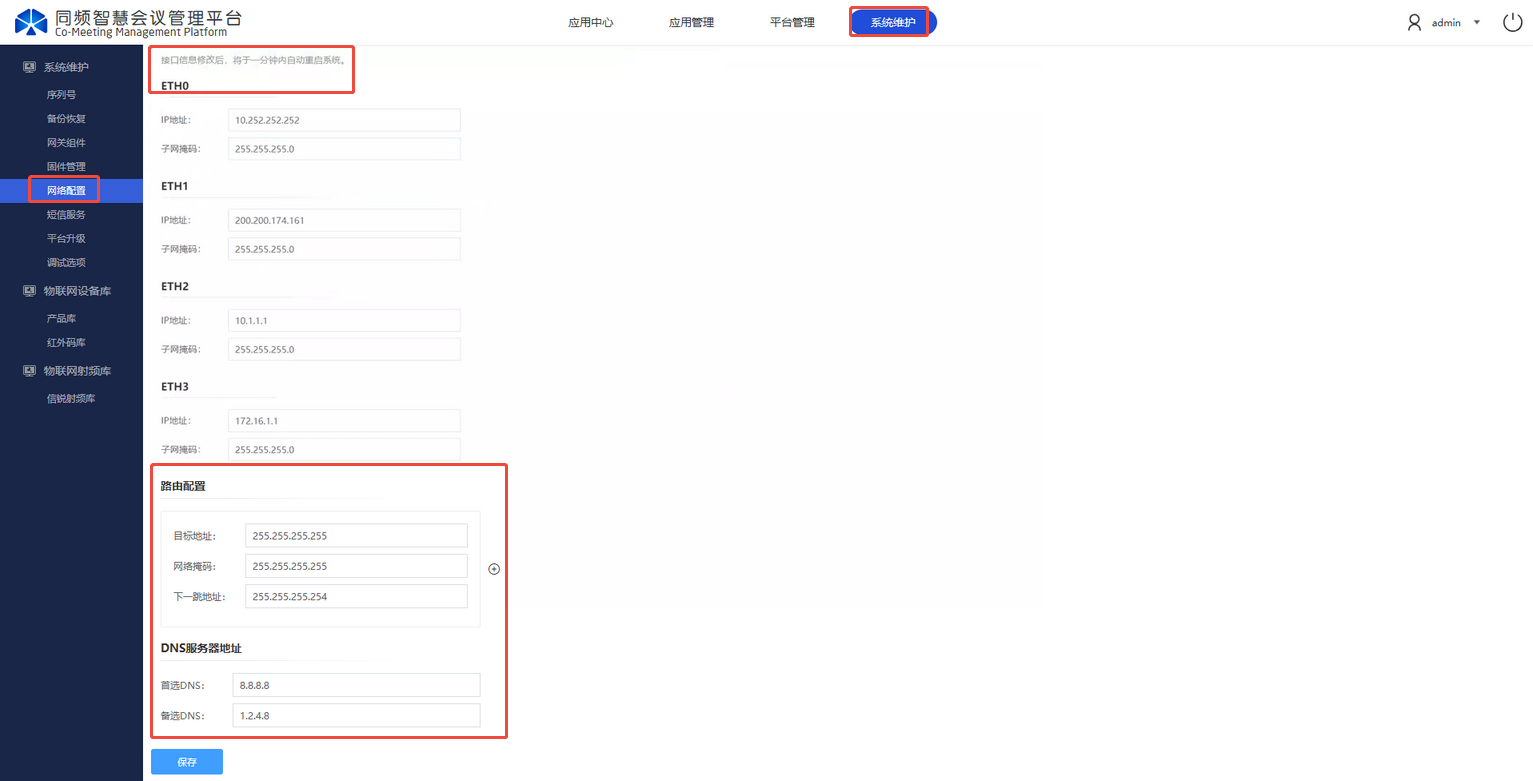Open 红外码库 under 物联网设备库
Image resolution: width=1533 pixels, height=781 pixels.
pyautogui.click(x=66, y=343)
